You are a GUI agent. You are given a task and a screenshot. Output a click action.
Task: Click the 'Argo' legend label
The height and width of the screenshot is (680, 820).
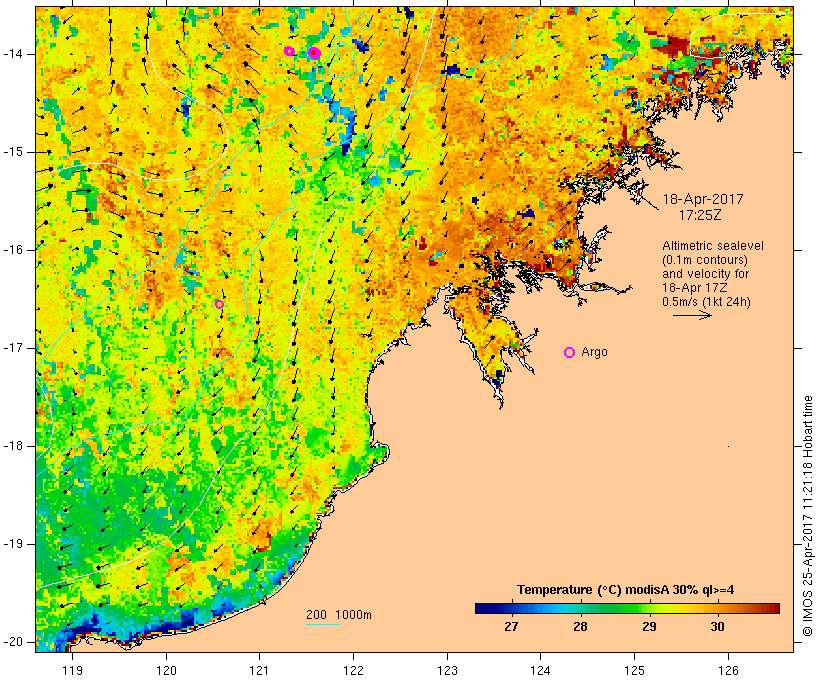click(x=595, y=352)
